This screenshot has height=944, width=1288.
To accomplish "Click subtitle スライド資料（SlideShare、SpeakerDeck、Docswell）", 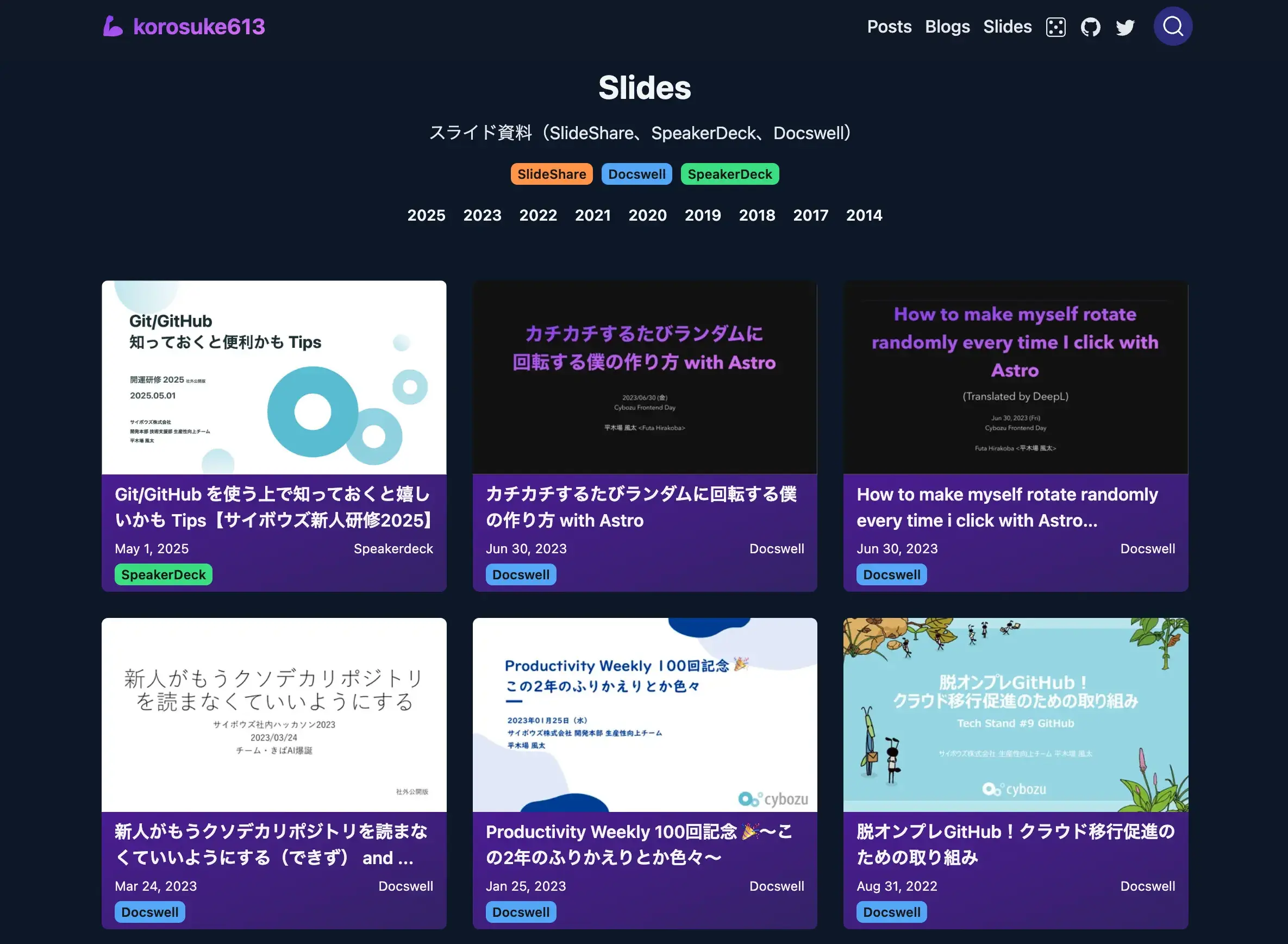I will (x=640, y=133).
